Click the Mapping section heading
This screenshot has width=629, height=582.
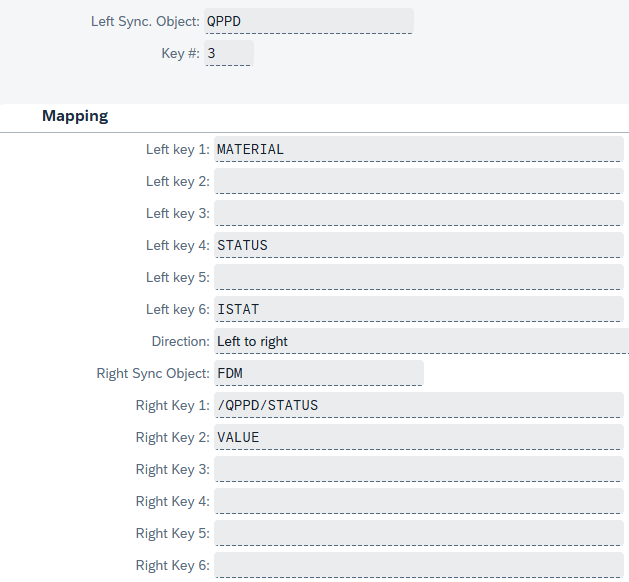click(x=75, y=116)
